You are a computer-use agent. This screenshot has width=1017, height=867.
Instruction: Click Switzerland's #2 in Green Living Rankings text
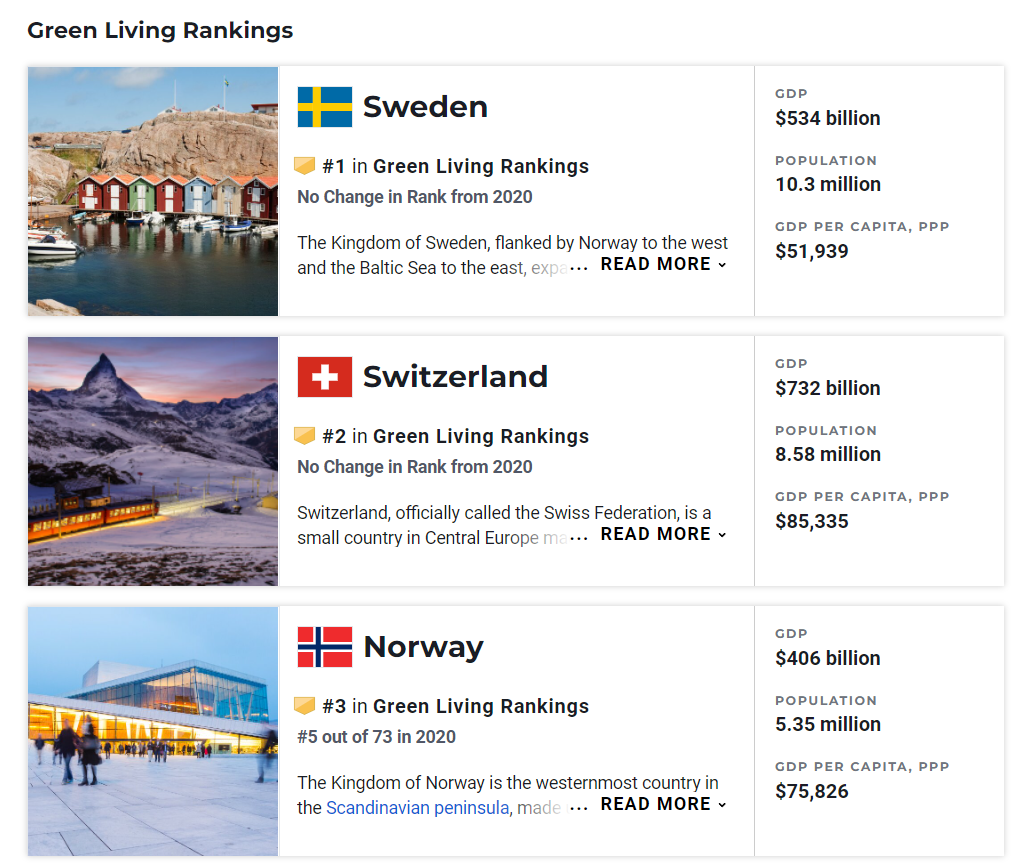coord(455,436)
